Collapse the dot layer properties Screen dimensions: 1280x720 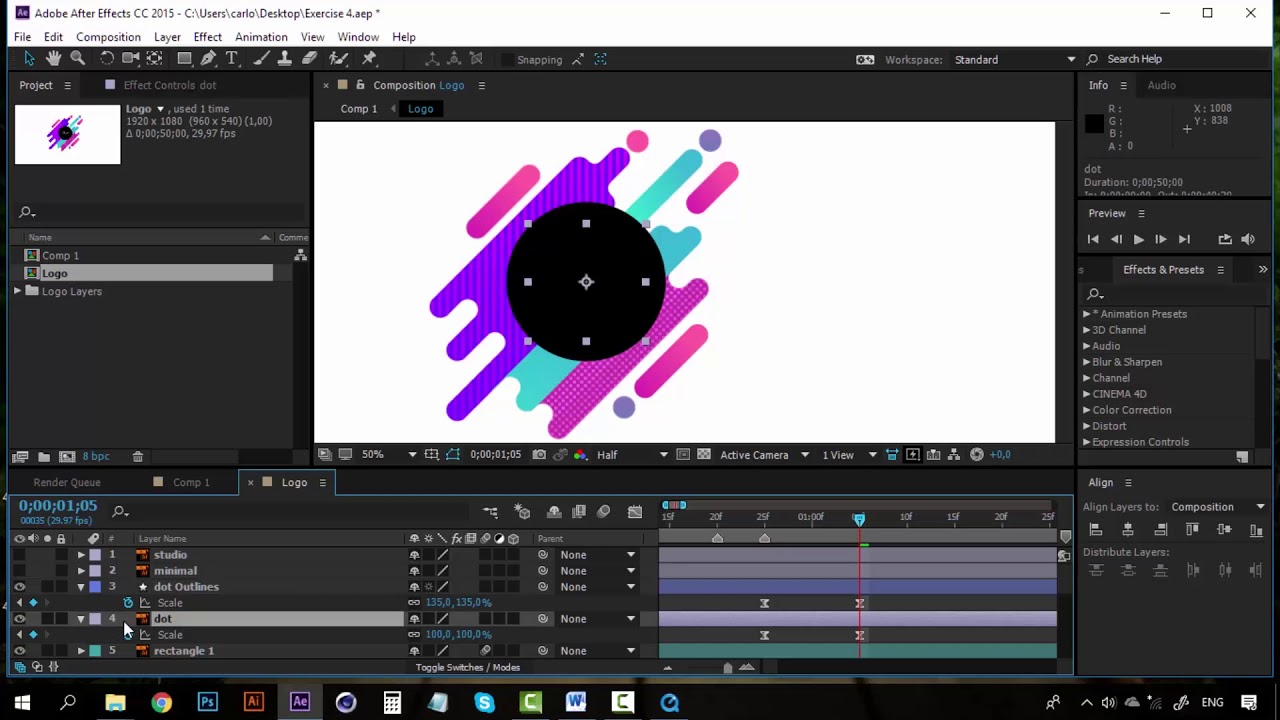pyautogui.click(x=81, y=619)
